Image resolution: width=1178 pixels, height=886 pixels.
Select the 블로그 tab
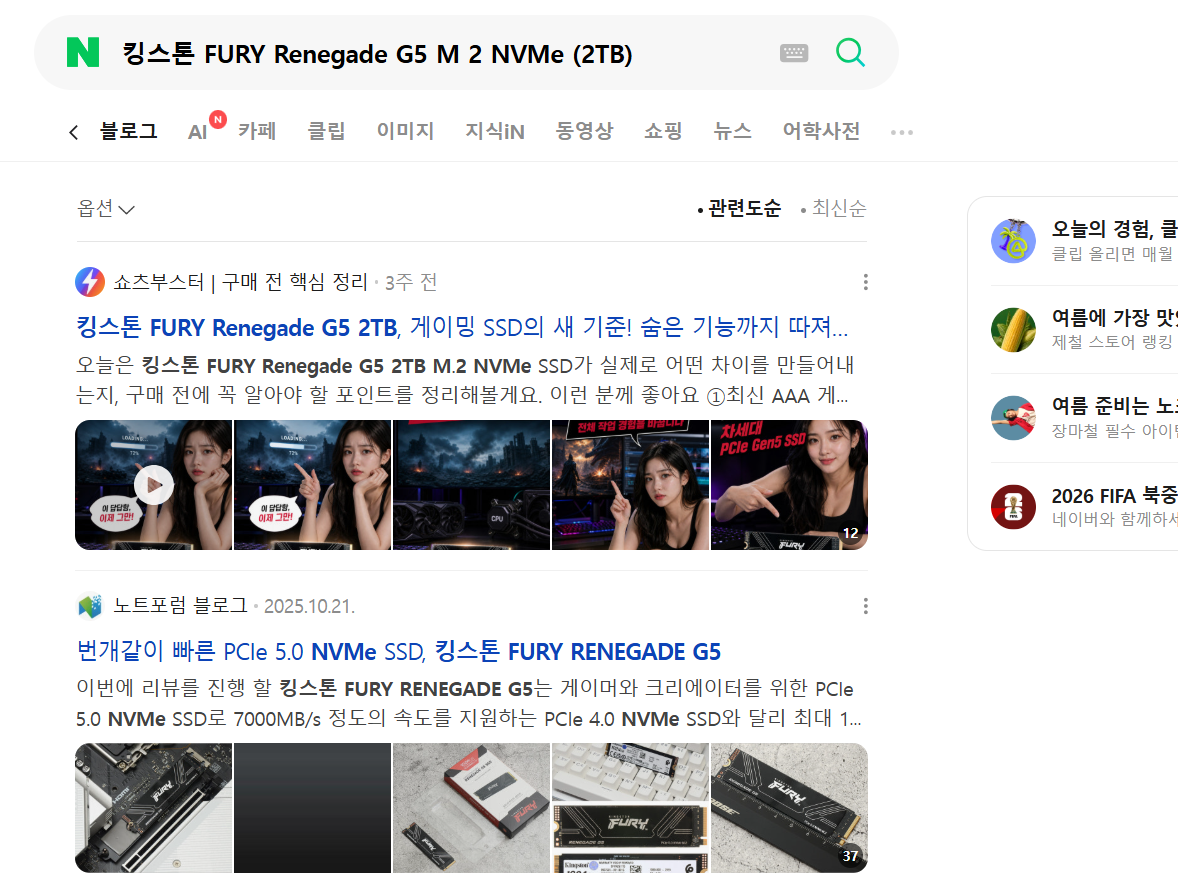coord(128,132)
